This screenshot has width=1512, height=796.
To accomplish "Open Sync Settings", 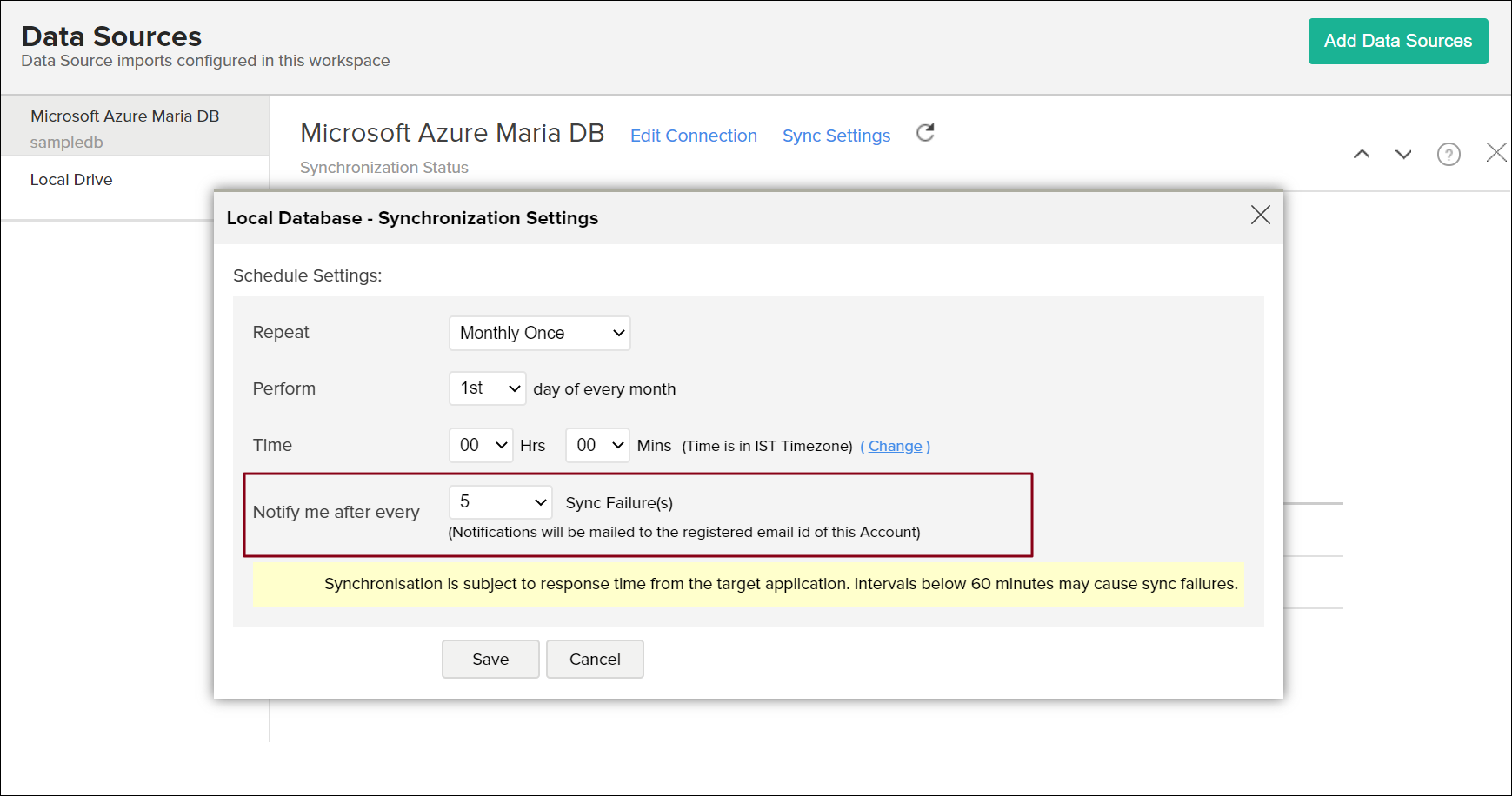I will pyautogui.click(x=836, y=136).
